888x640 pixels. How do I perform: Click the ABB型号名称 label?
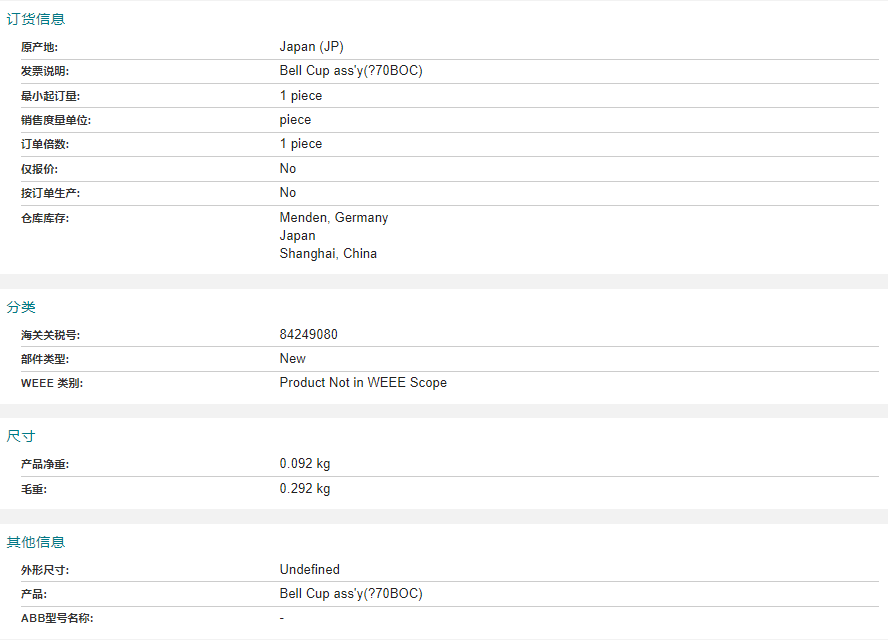click(x=57, y=618)
